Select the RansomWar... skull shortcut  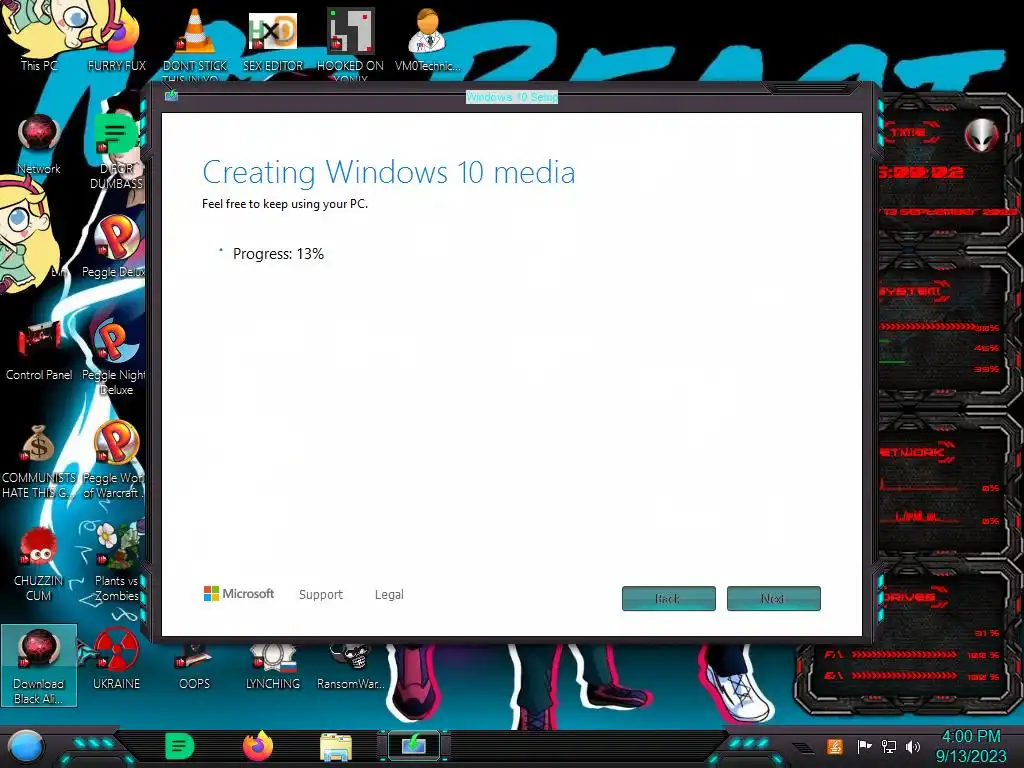[x=351, y=666]
